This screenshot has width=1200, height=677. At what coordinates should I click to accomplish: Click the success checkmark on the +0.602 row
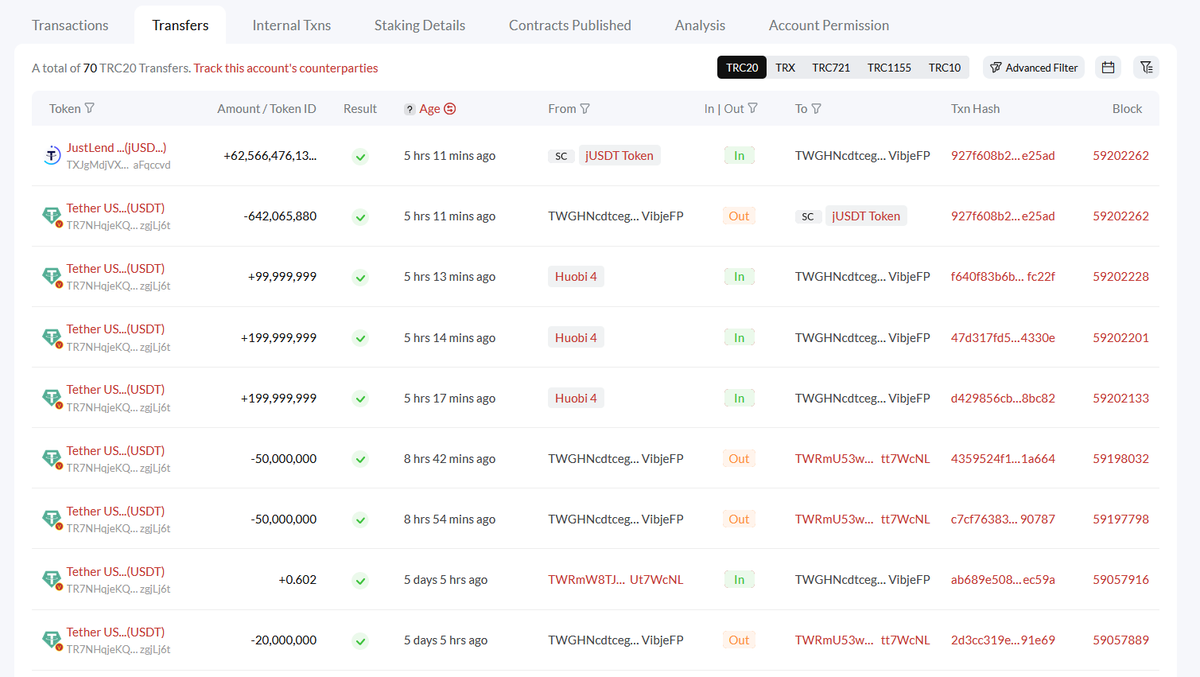point(360,580)
